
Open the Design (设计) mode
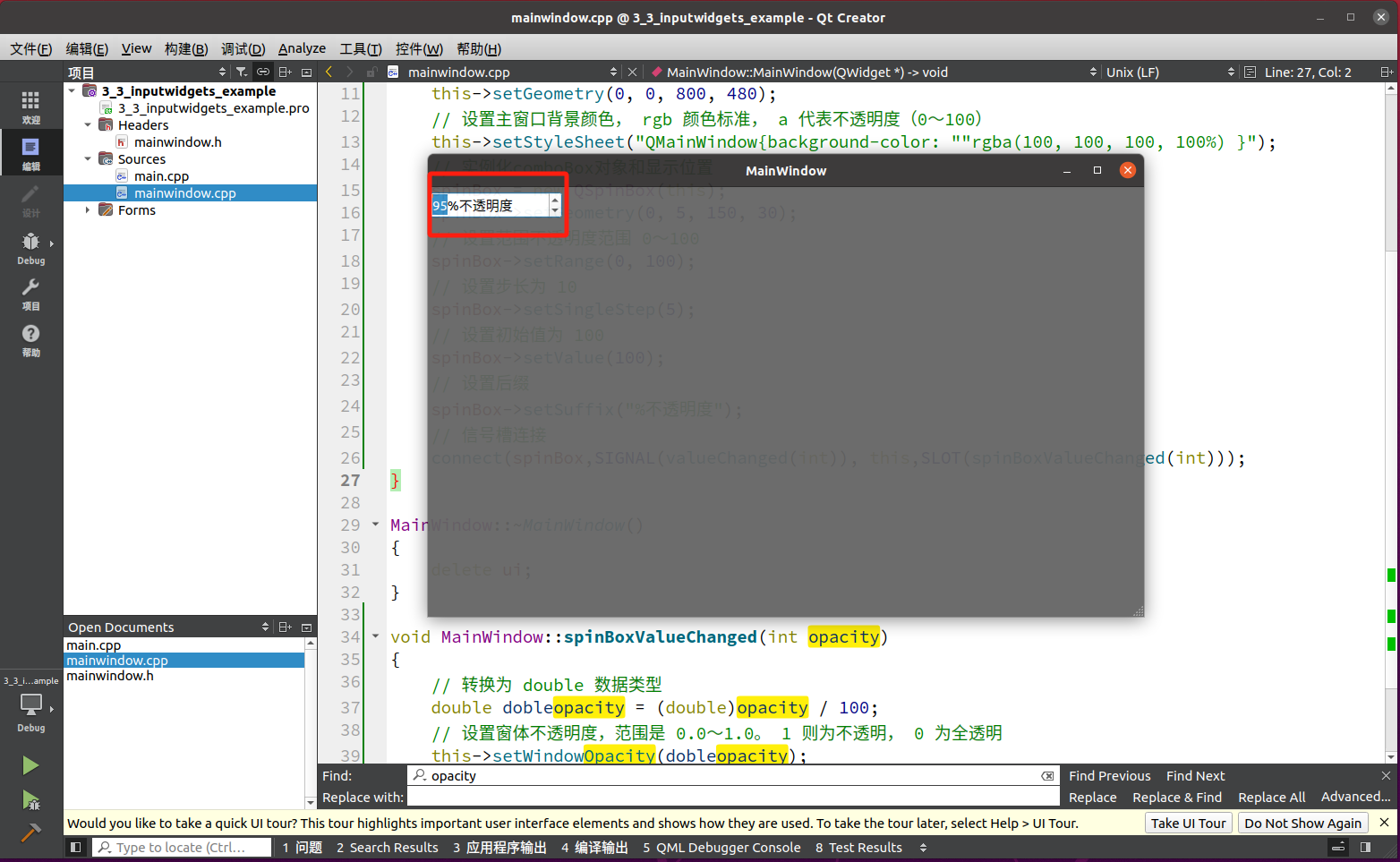[30, 201]
